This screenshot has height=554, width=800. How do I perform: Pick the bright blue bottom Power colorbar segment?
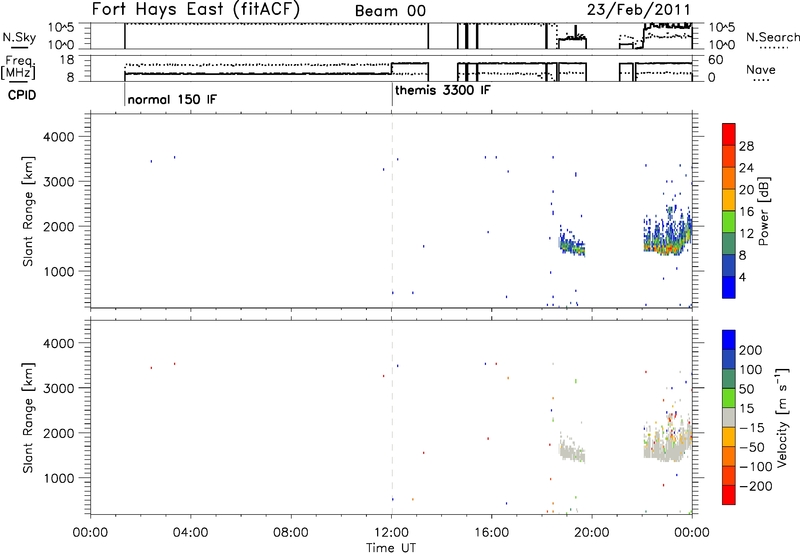[729, 287]
